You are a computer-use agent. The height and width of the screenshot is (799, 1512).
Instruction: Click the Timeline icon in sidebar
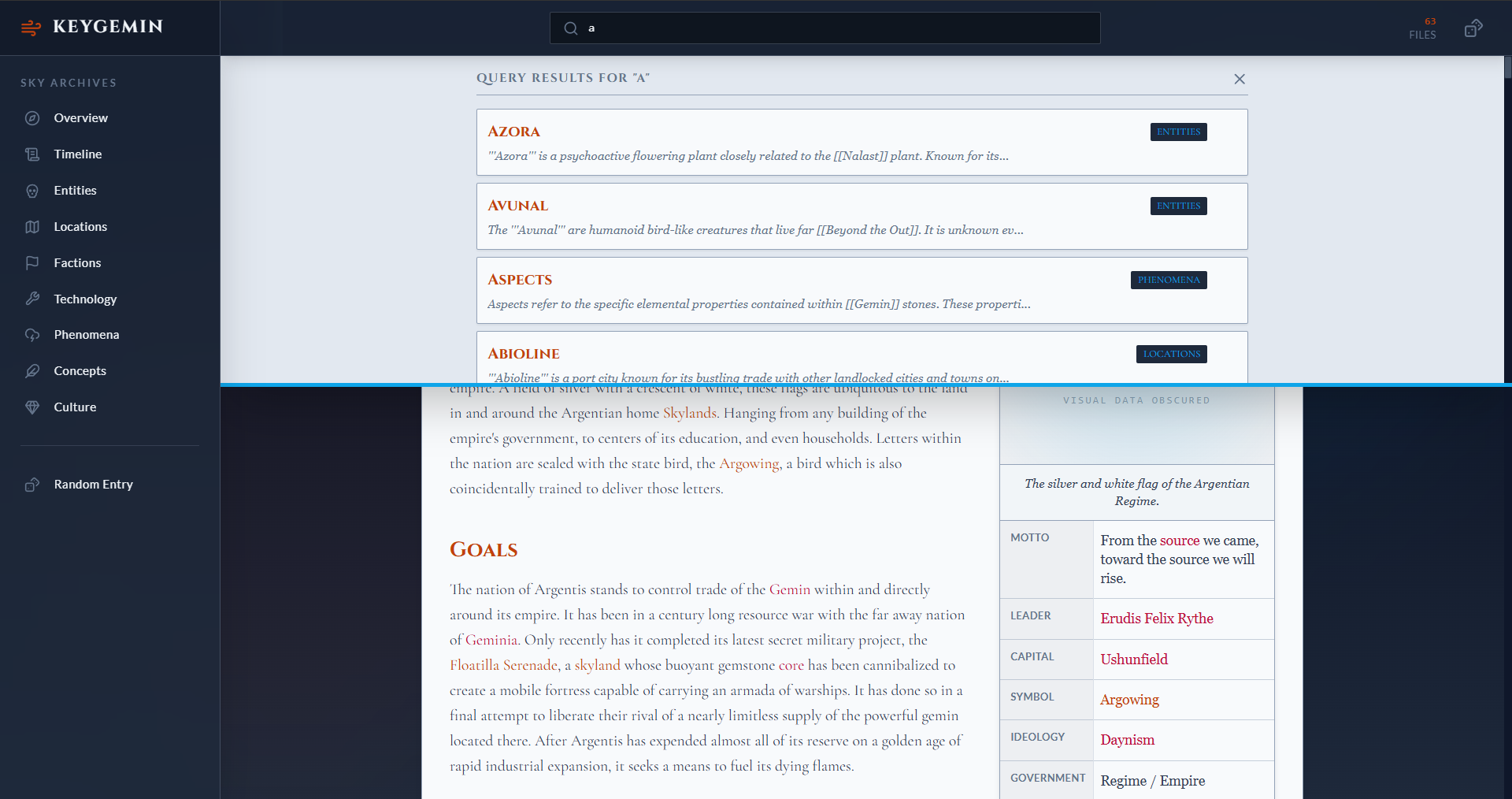pyautogui.click(x=32, y=154)
